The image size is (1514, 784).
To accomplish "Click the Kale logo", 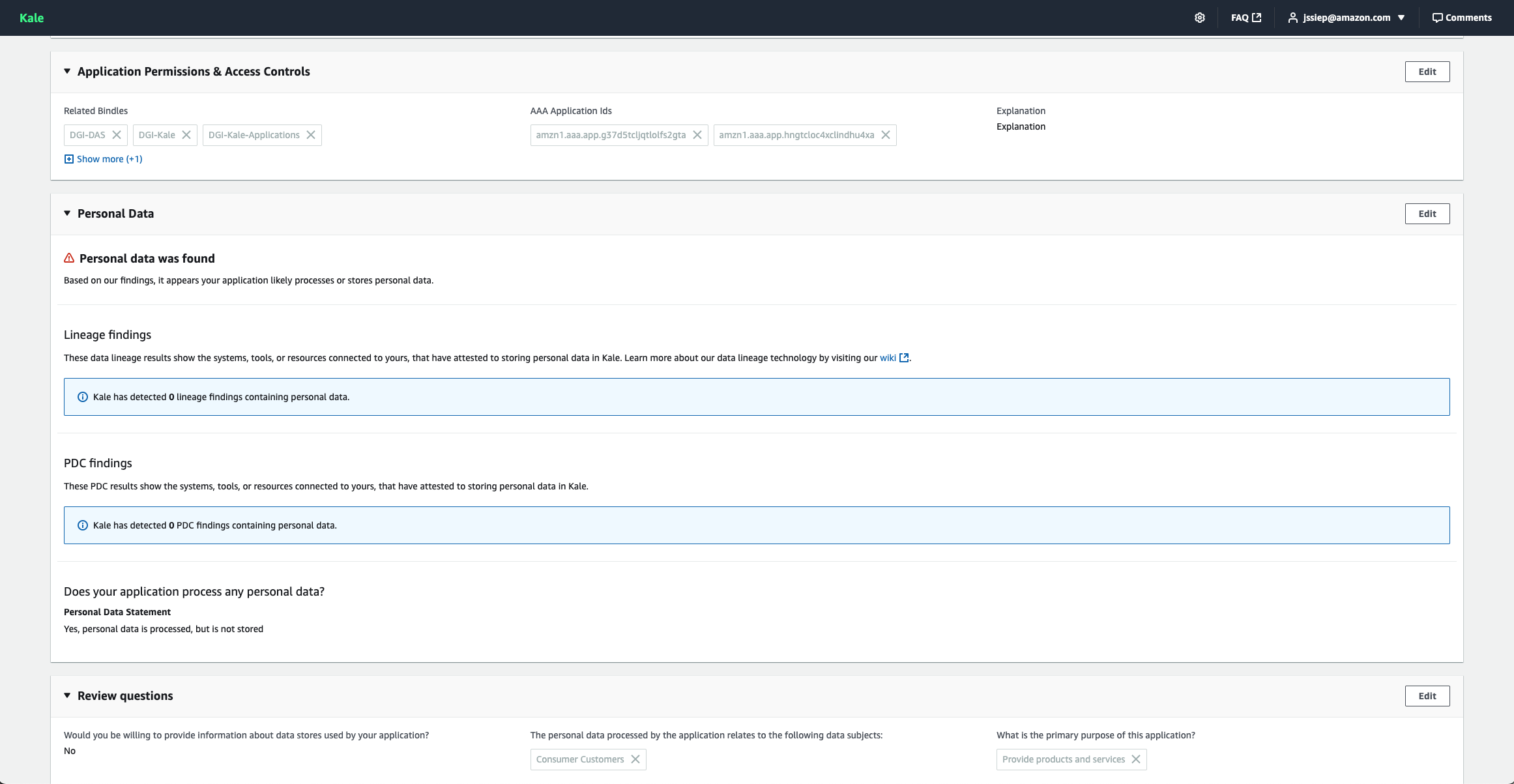I will pos(31,18).
